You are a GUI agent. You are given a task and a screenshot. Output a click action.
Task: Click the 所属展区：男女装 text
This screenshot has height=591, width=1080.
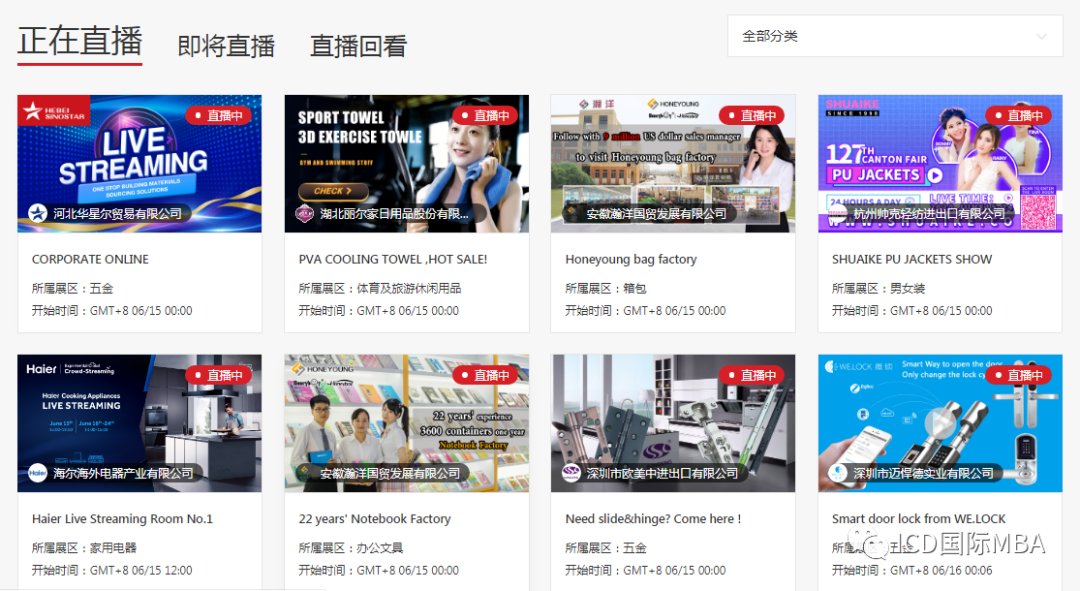[x=878, y=288]
